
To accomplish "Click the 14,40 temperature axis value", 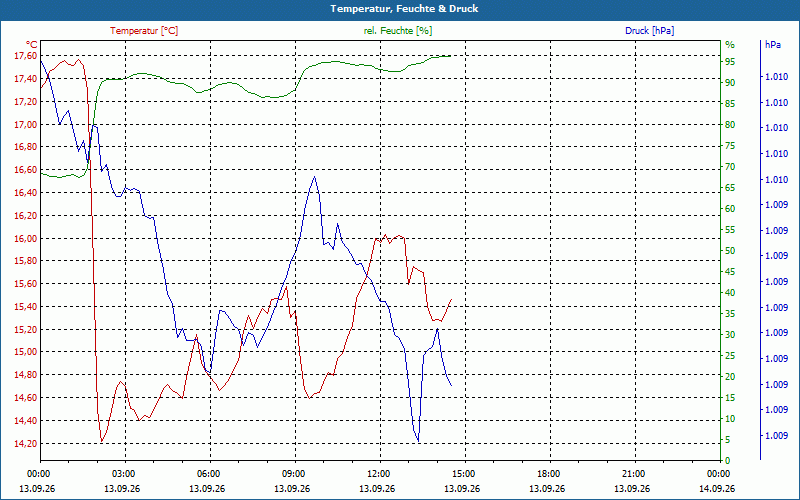I will [25, 421].
